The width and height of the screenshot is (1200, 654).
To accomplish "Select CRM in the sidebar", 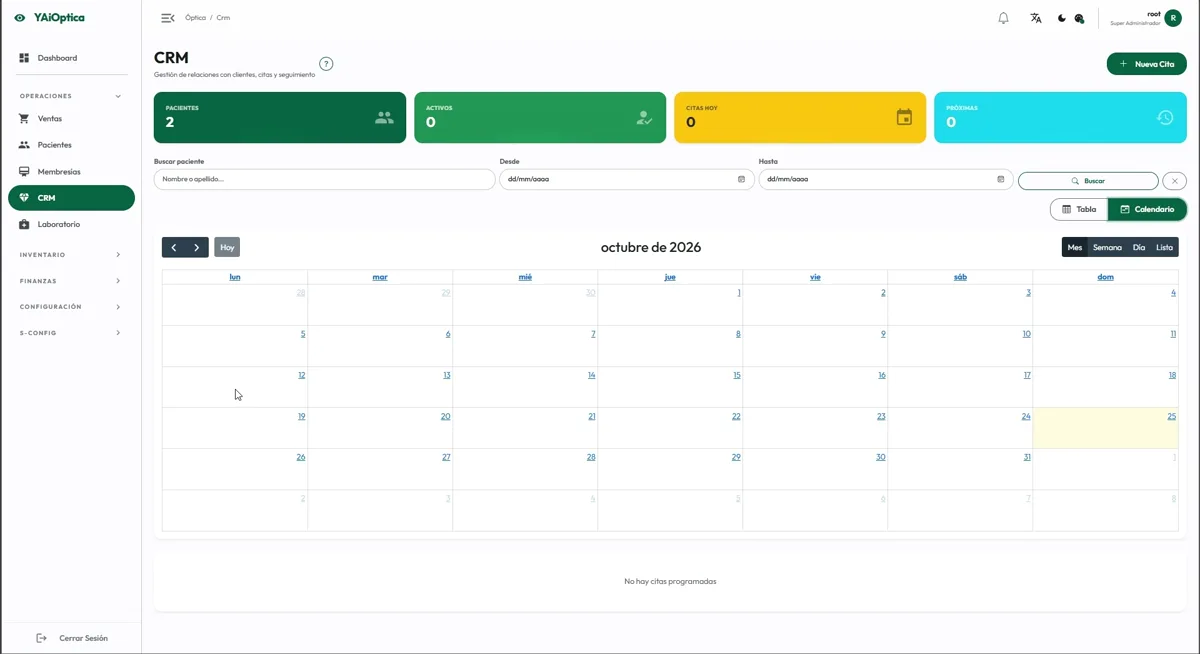I will [71, 198].
